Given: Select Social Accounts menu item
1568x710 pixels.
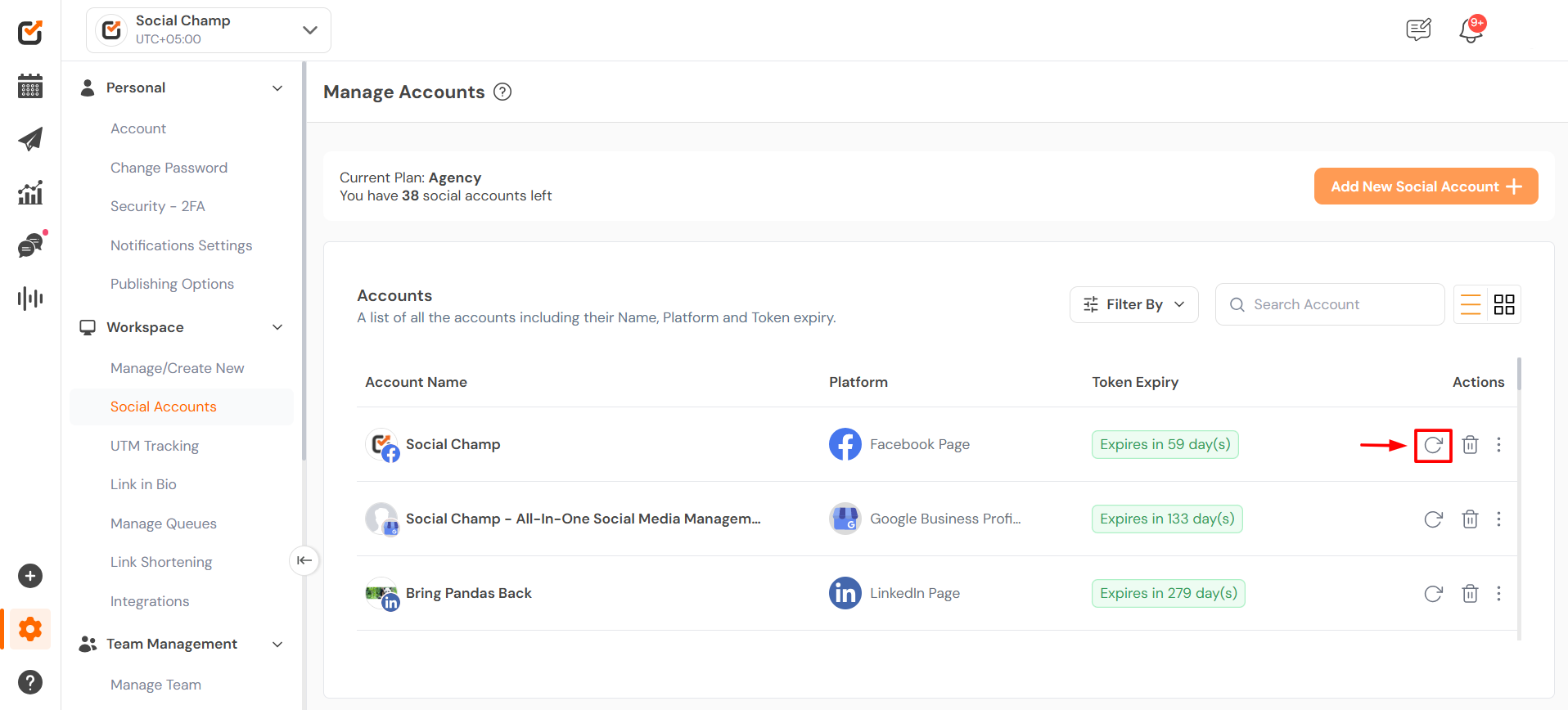Looking at the screenshot, I should pos(182,407).
